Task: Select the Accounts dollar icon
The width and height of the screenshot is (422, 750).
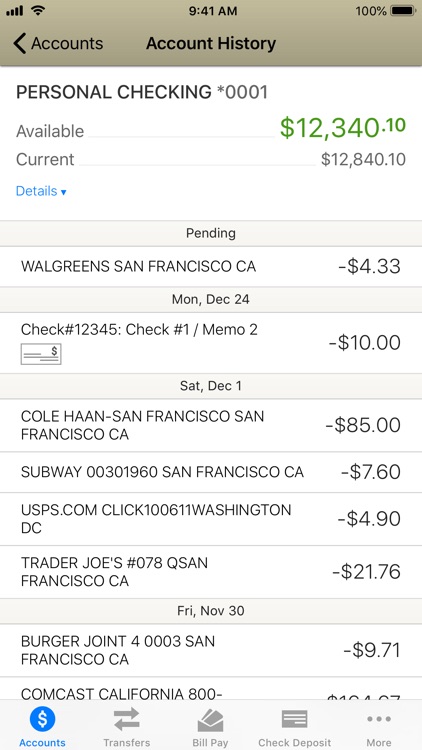Action: (42, 719)
